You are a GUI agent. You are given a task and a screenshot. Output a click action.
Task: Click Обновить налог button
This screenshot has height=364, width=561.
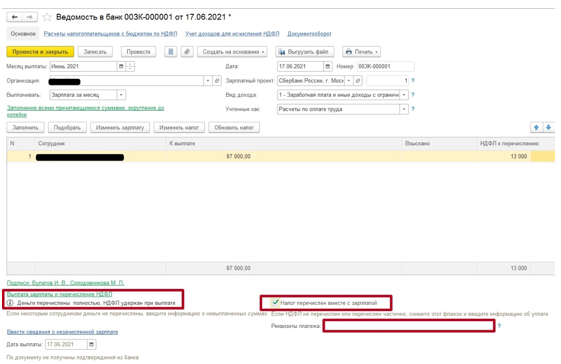(234, 127)
